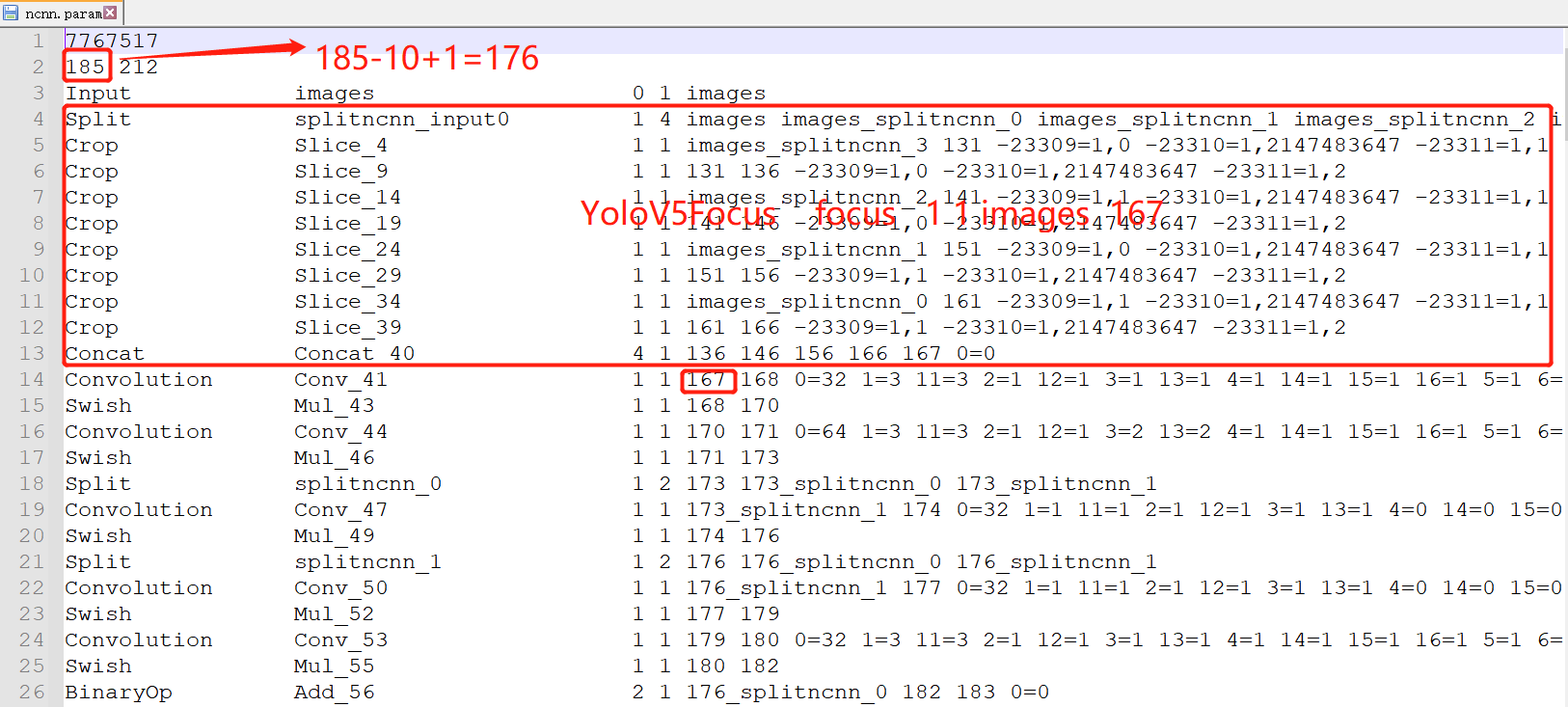Click blob name 176_splitncnn_1 on line 22
The height and width of the screenshot is (707, 1568).
pos(787,587)
